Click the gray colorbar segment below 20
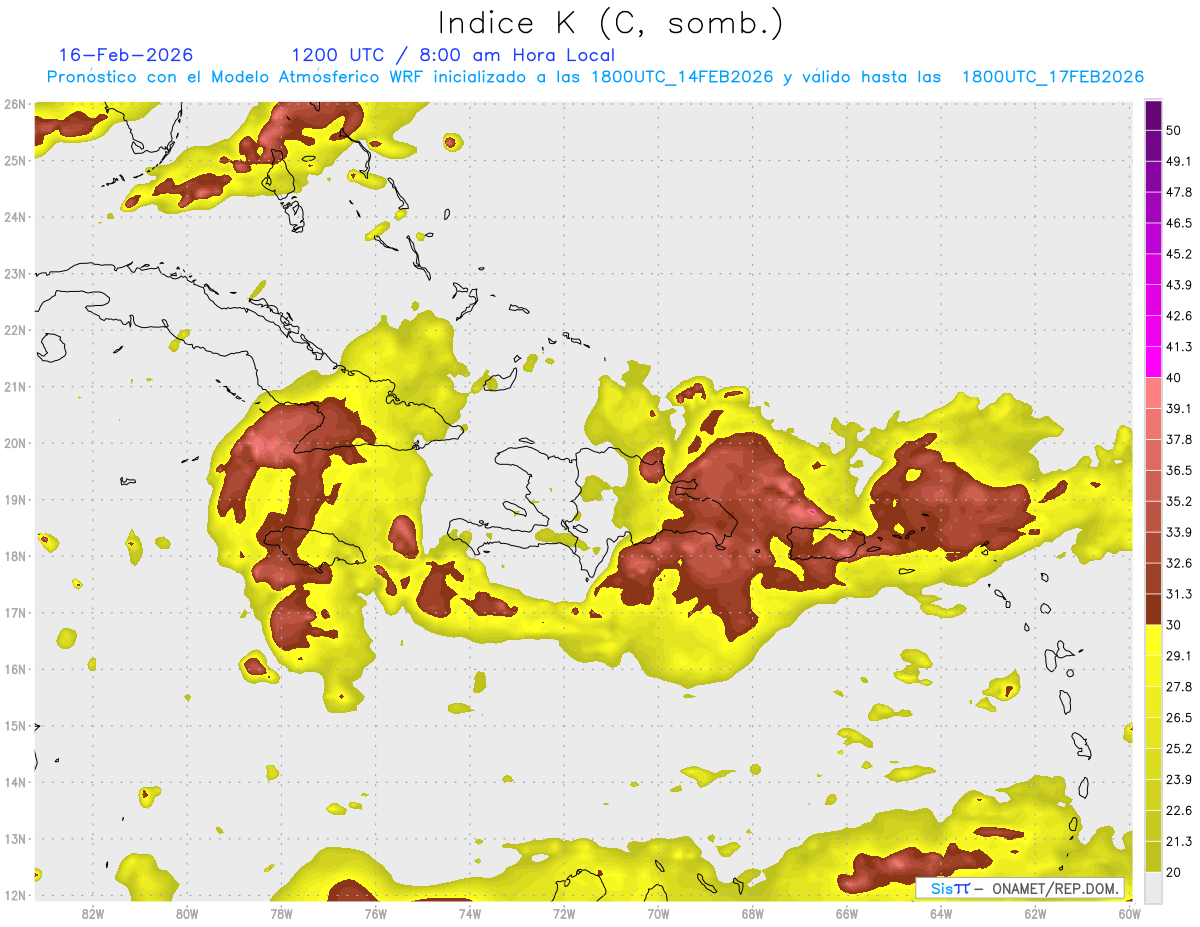Viewport: 1200px width, 927px height. [x=1153, y=886]
